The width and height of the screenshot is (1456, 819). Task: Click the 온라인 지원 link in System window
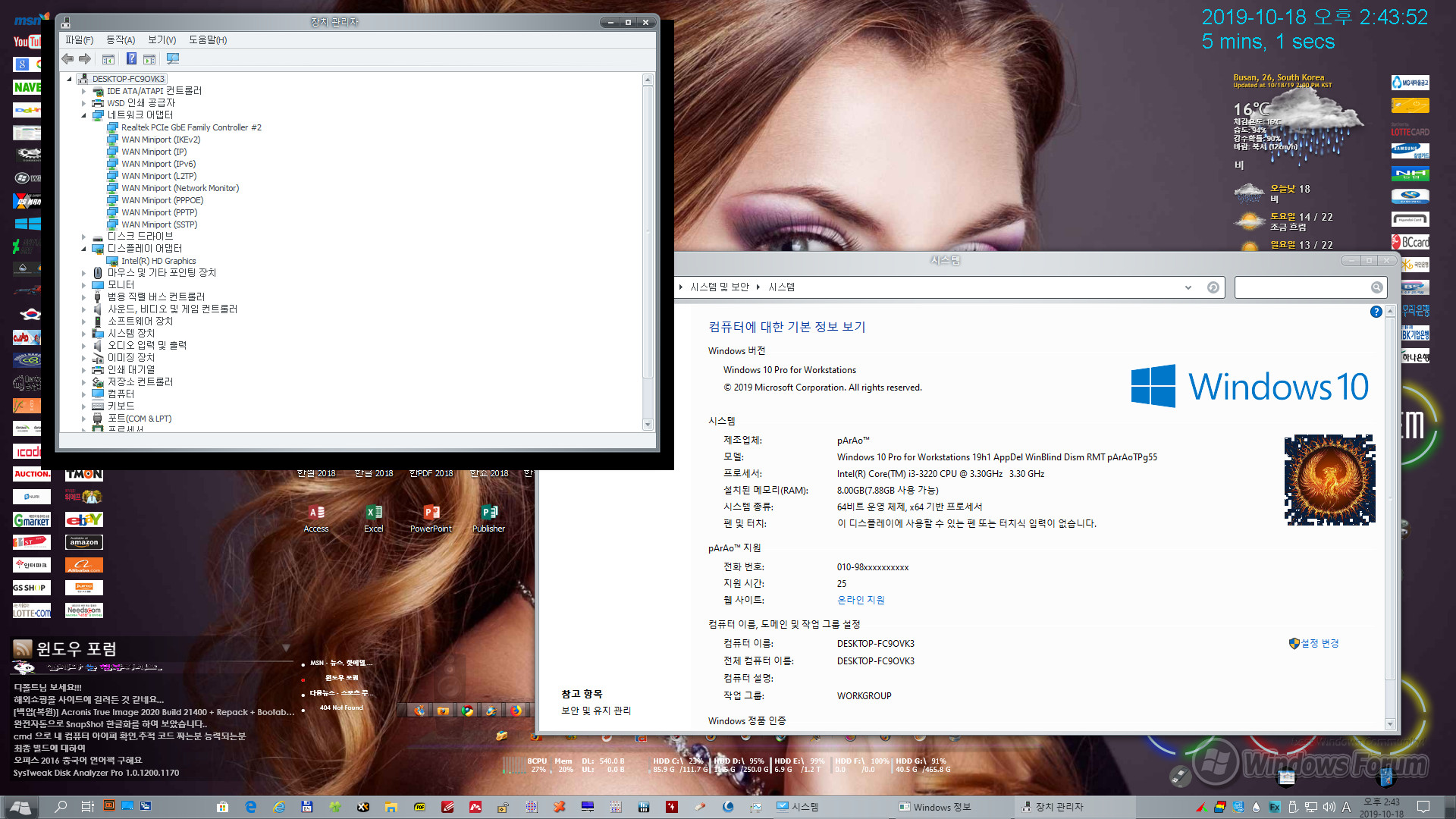861,600
